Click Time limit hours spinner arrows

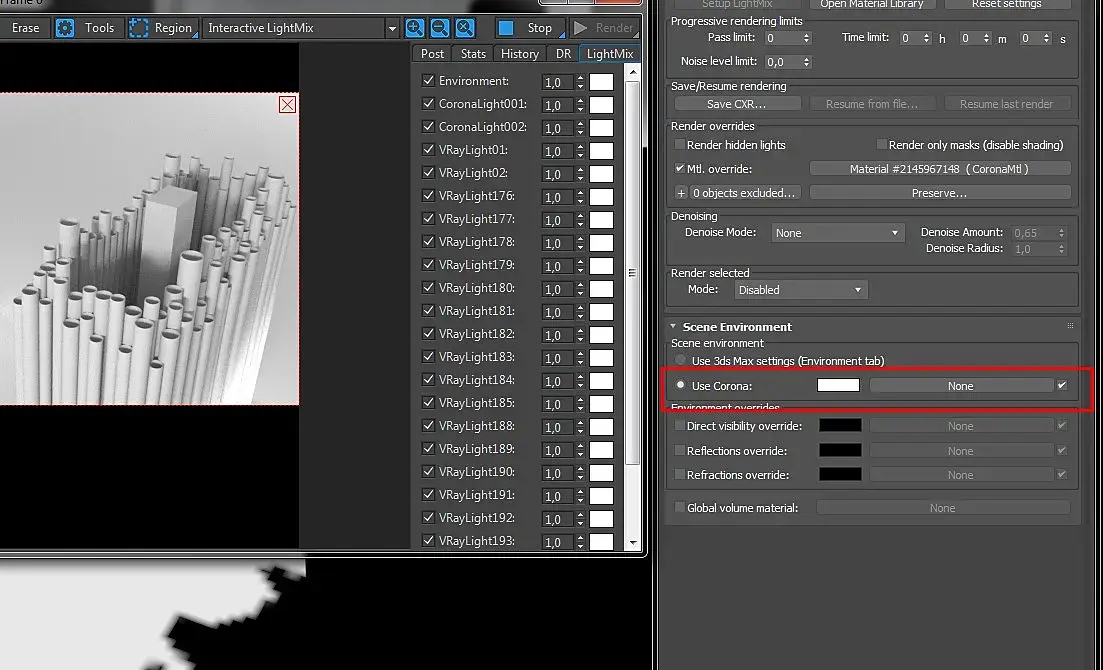(x=926, y=38)
